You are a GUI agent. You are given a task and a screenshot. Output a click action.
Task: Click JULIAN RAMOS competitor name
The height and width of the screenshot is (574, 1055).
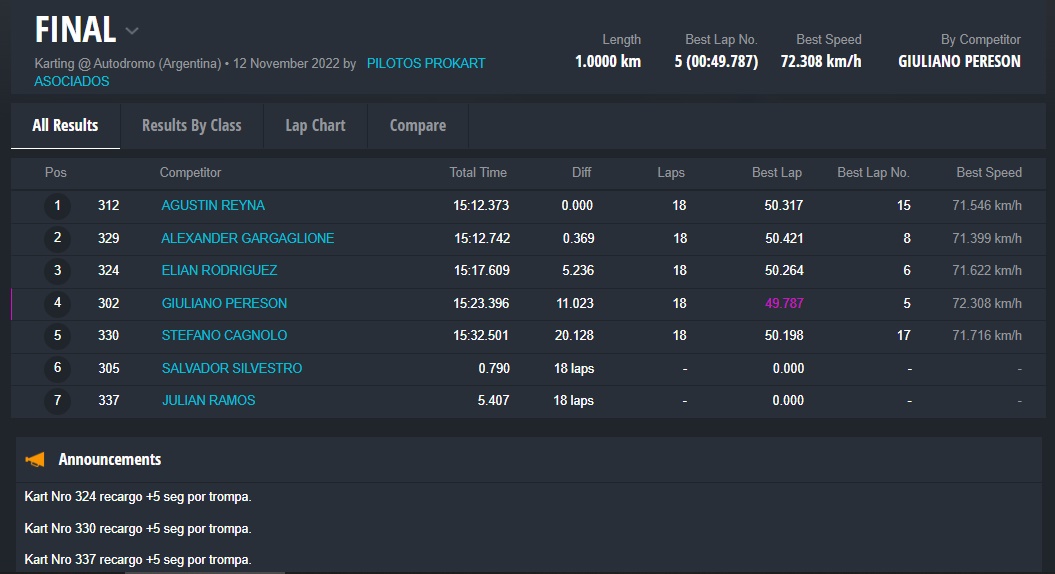208,400
